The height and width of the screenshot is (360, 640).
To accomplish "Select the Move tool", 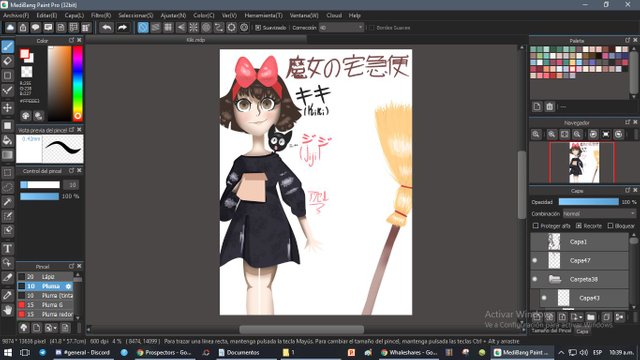I will tap(7, 108).
